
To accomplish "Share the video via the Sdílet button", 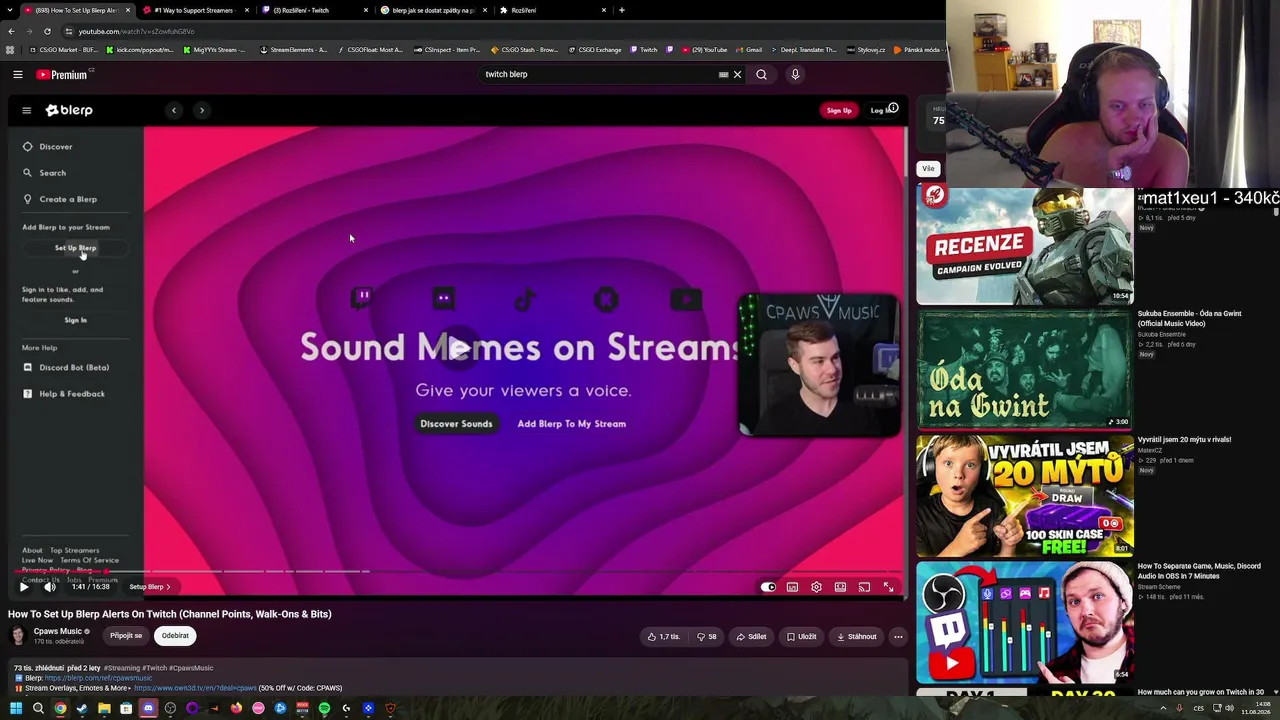I will tap(751, 636).
